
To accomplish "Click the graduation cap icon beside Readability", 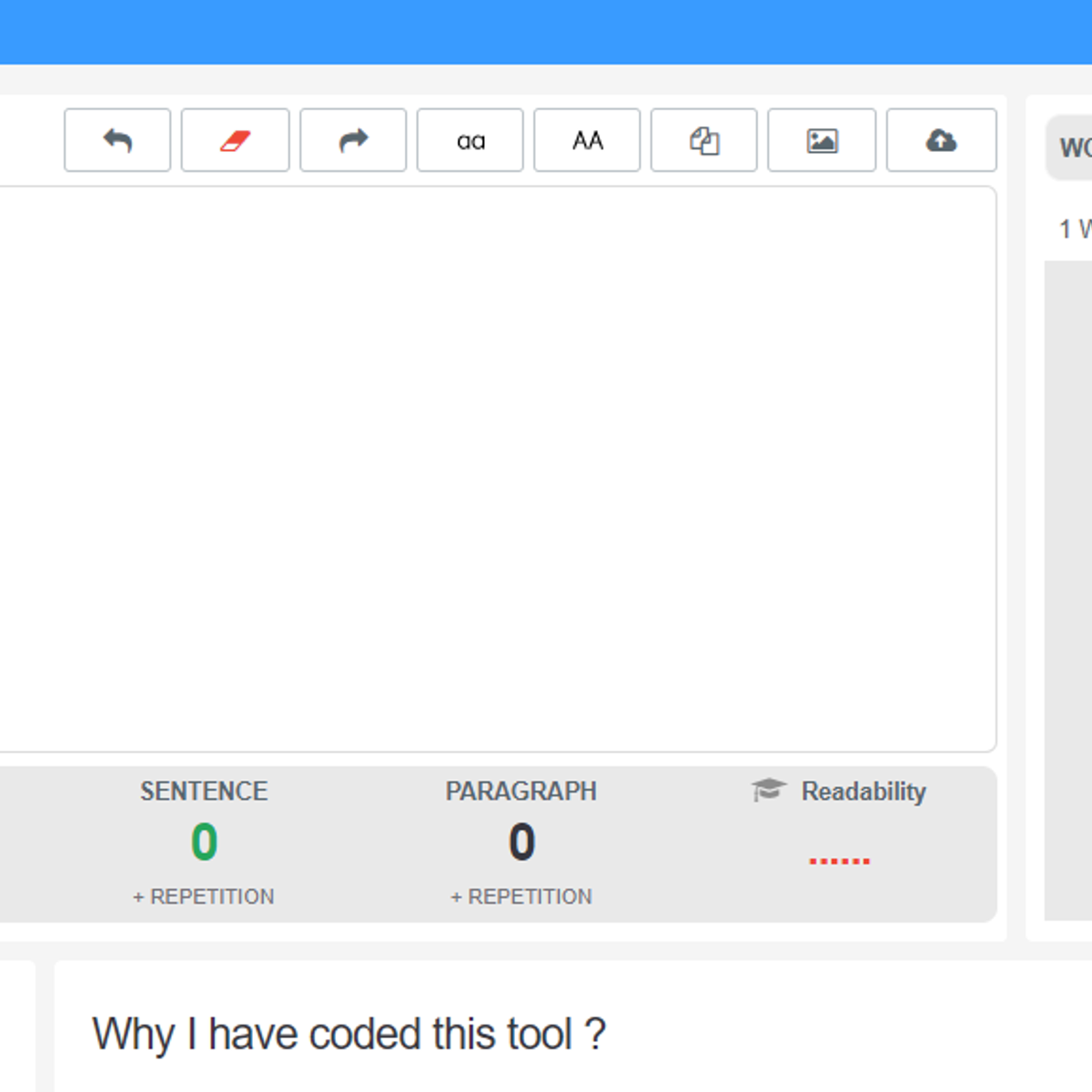I will click(x=768, y=790).
